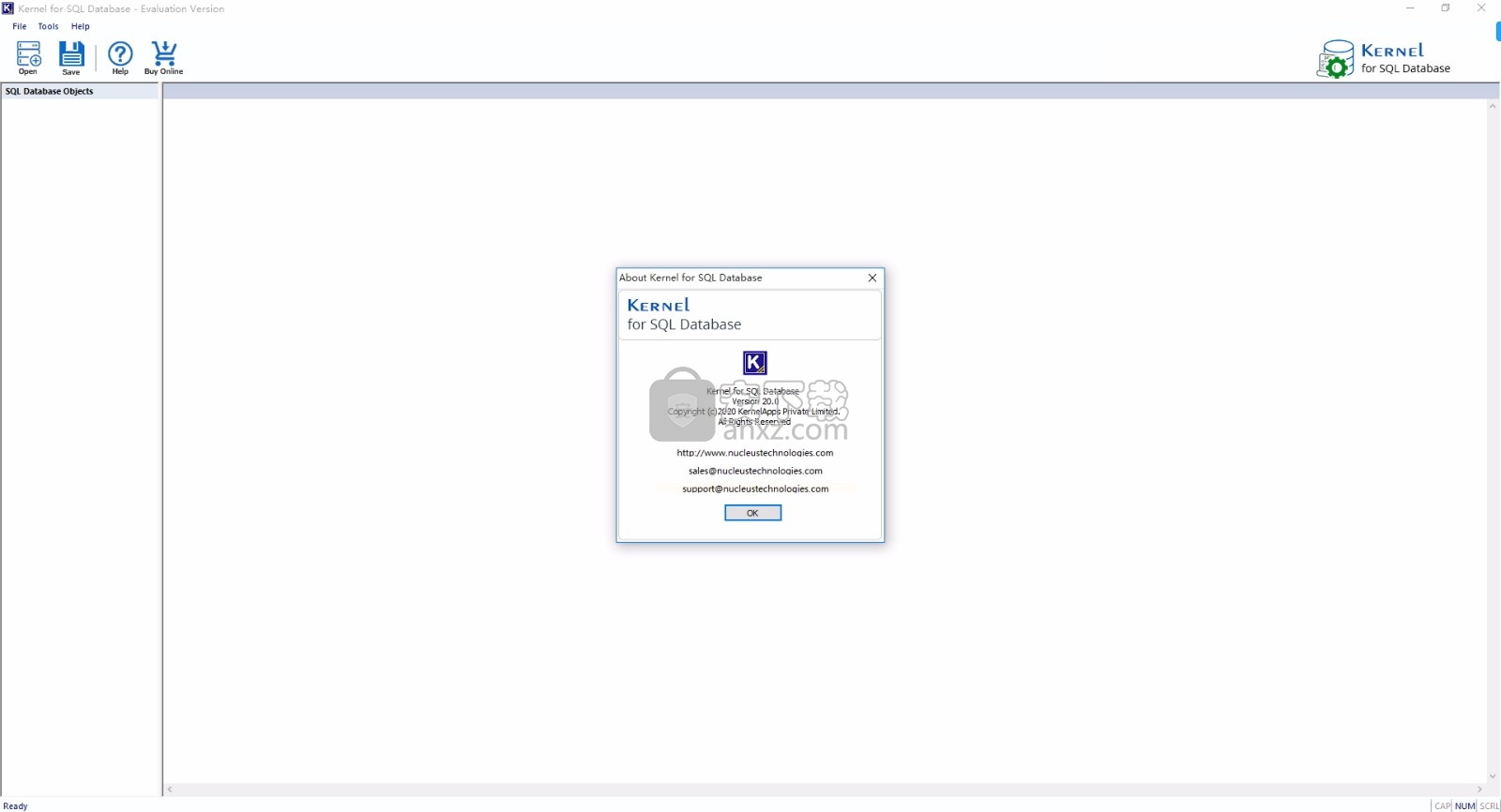Click the horizontal scrollbar right arrow
The height and width of the screenshot is (812, 1501).
pos(1479,789)
